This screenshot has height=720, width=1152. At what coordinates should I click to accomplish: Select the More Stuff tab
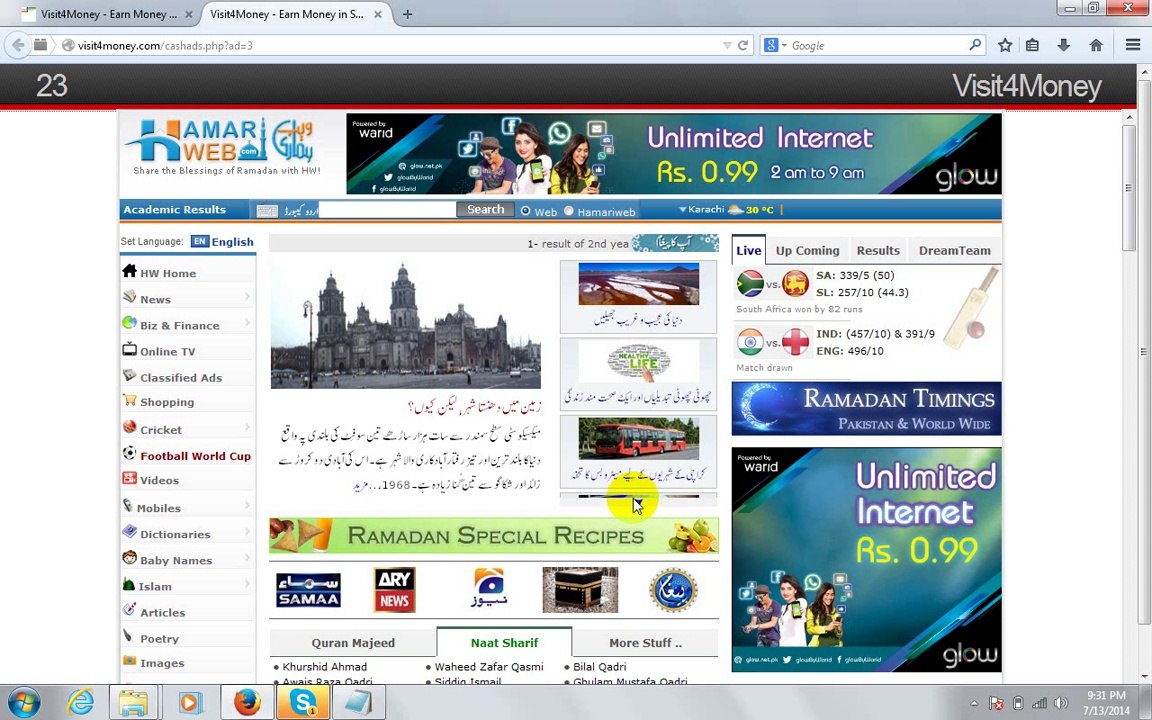(645, 643)
